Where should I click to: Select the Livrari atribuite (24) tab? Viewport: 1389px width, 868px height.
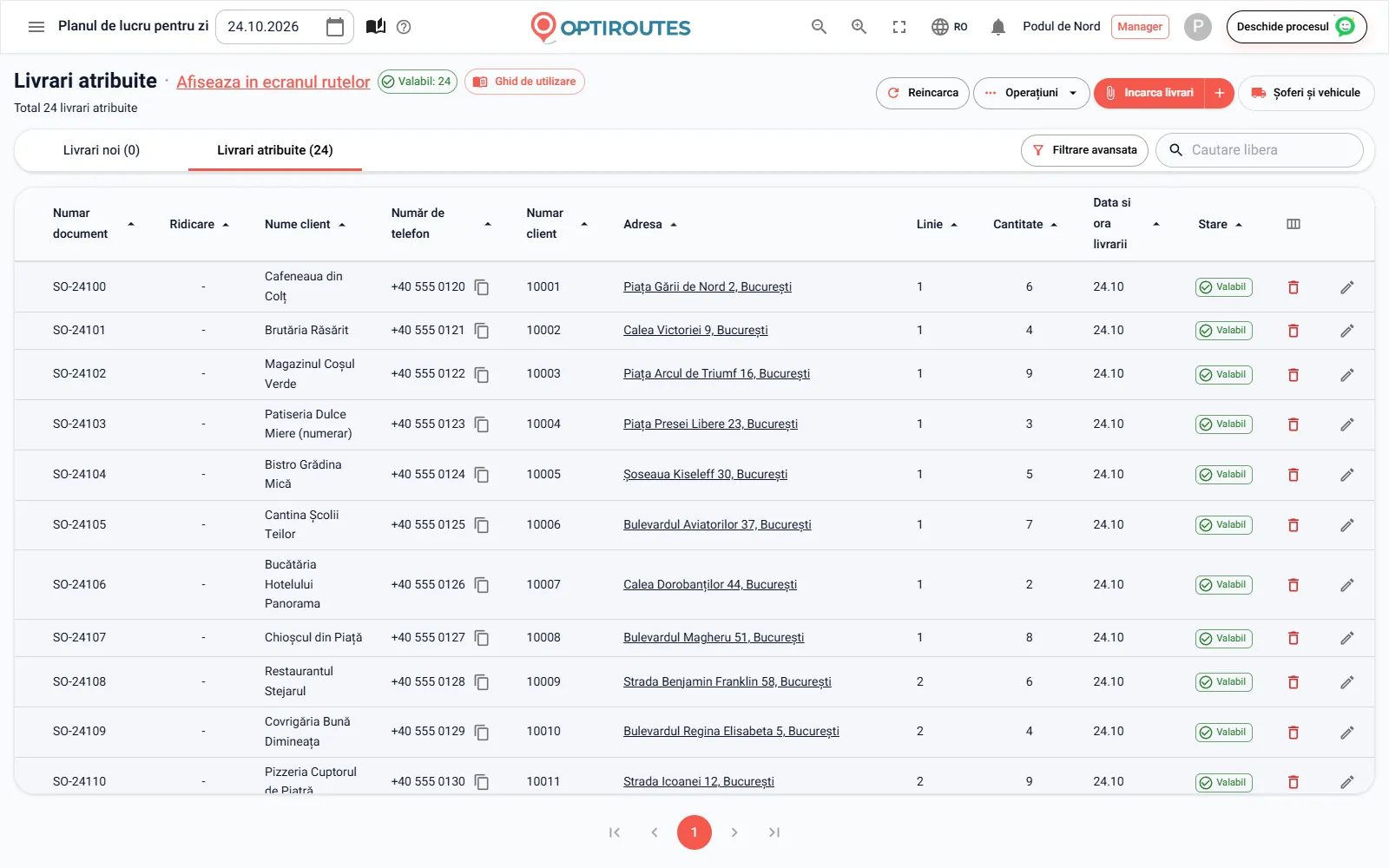pyautogui.click(x=275, y=150)
